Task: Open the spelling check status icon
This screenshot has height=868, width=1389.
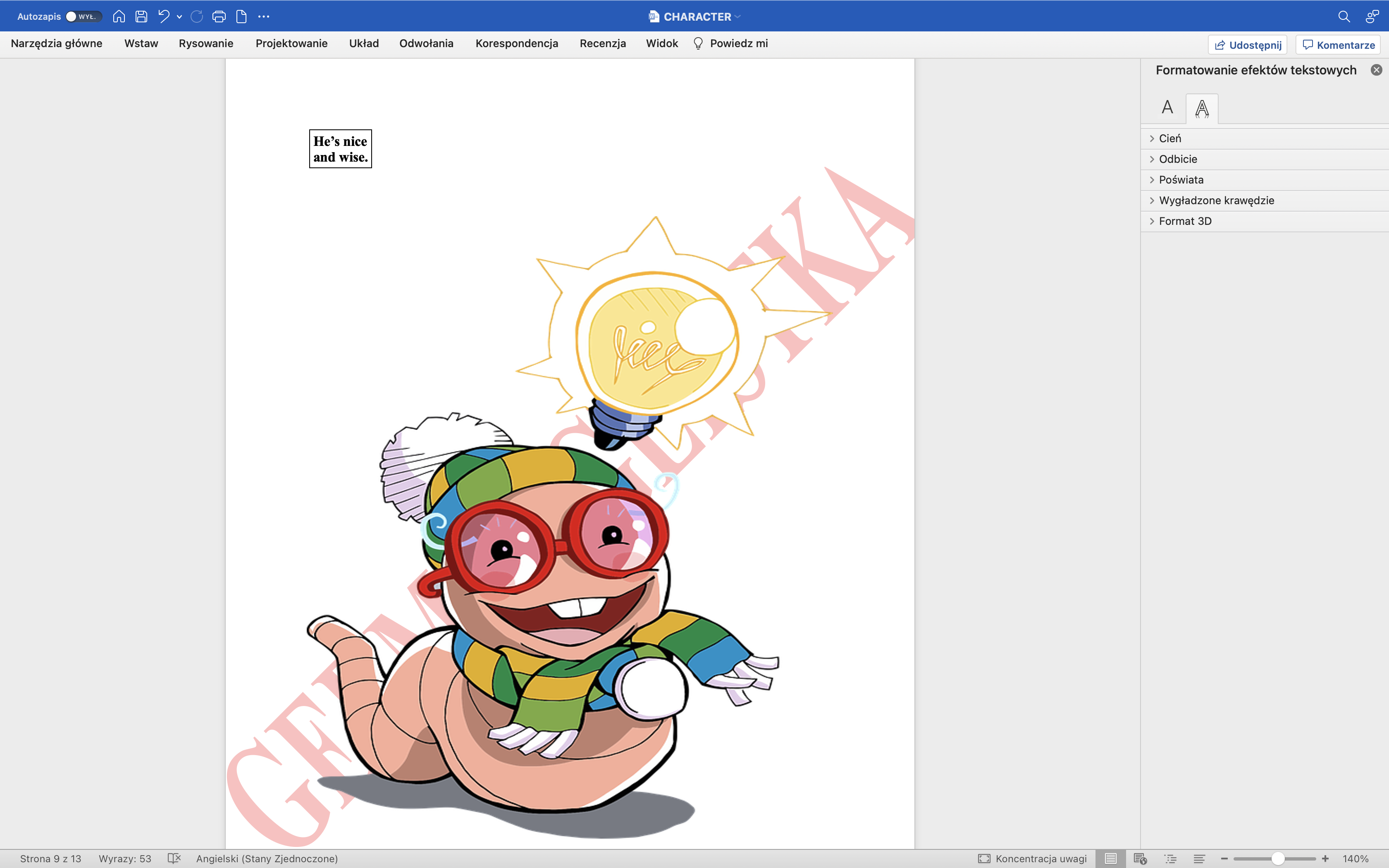Action: click(174, 858)
